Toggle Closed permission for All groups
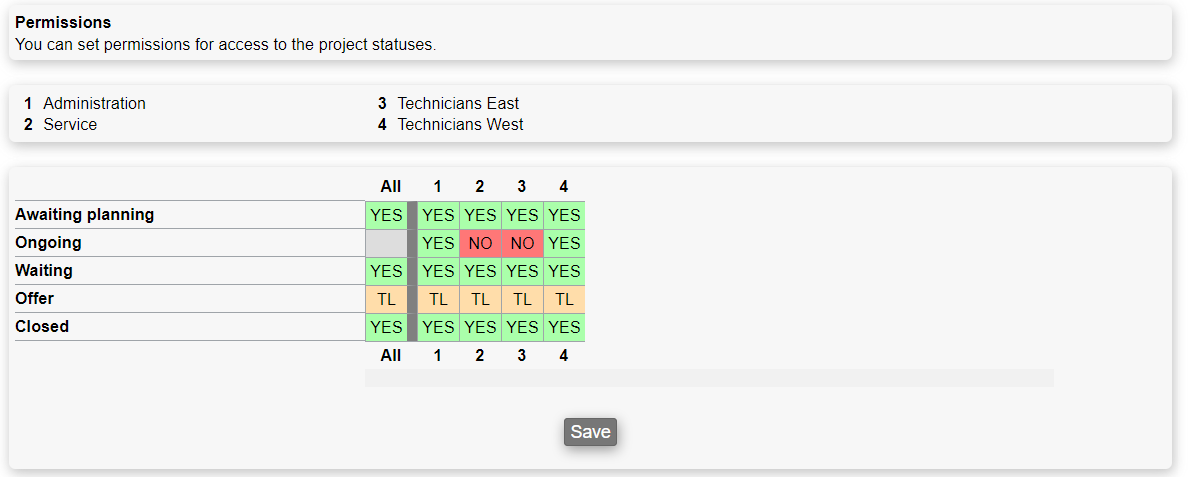Viewport: 1188px width, 477px height. tap(386, 327)
